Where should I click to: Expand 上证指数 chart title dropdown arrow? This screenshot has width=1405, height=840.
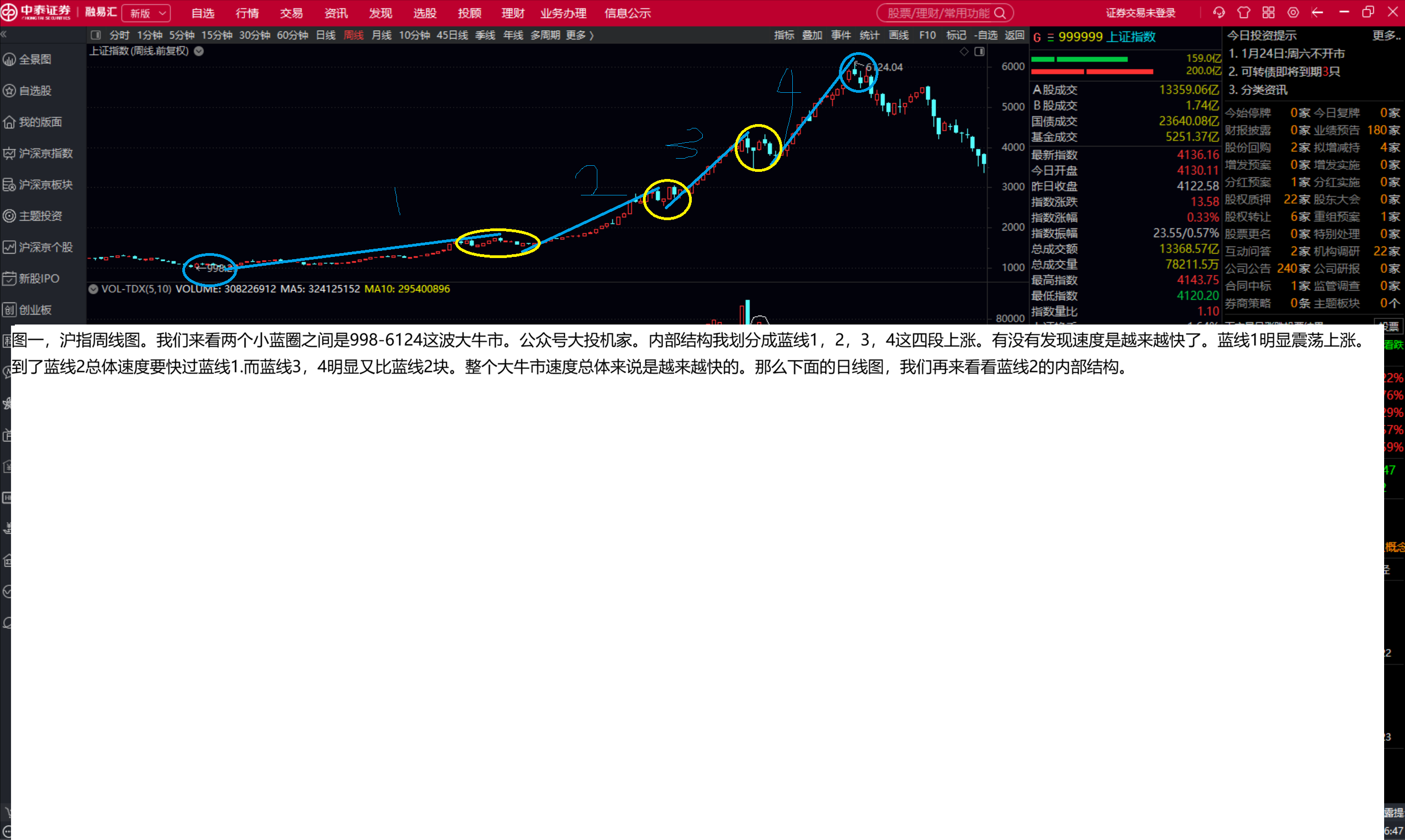click(199, 51)
